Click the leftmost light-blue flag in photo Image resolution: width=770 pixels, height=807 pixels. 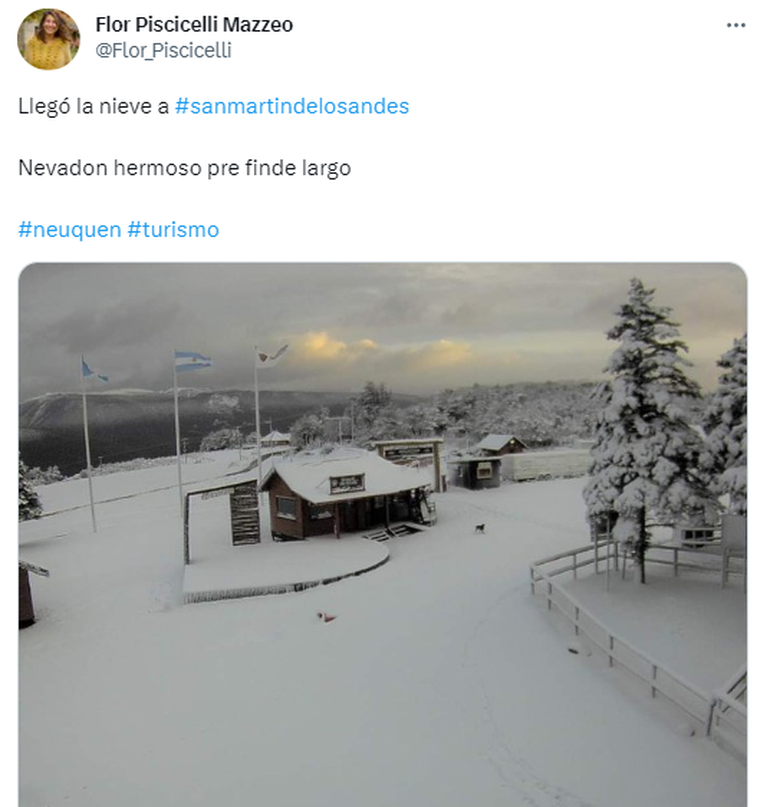coord(94,371)
